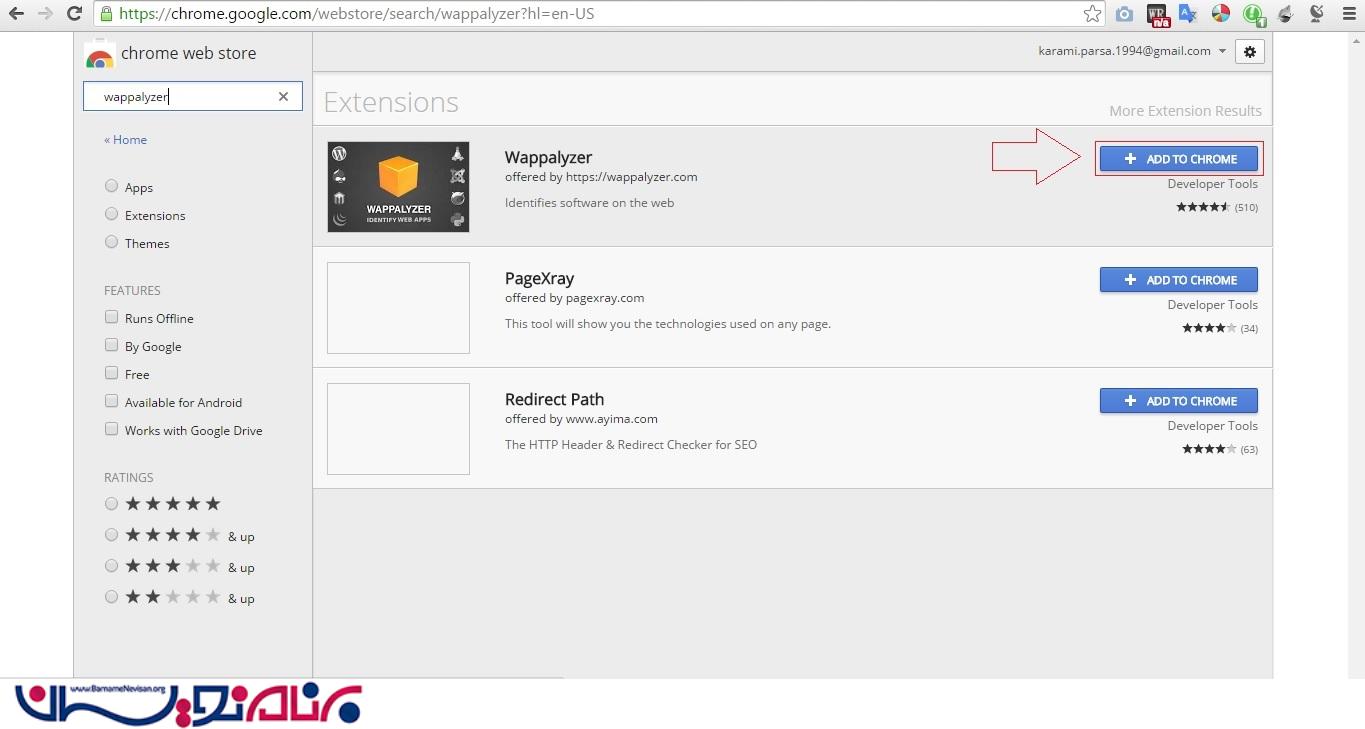The image size is (1365, 729).
Task: Go back with the browser back arrow
Action: tap(16, 14)
